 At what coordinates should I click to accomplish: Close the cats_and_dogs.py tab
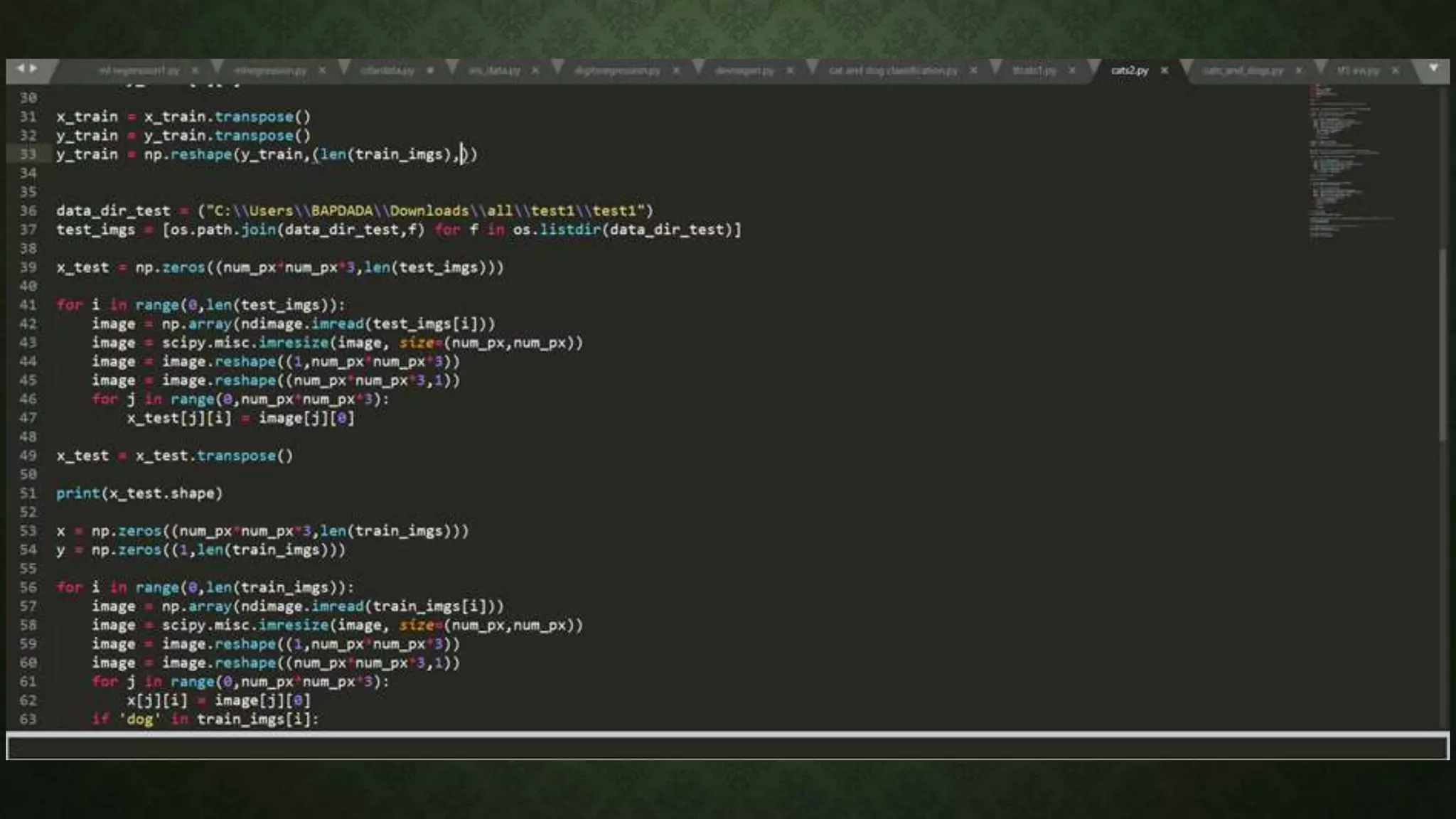point(1299,70)
